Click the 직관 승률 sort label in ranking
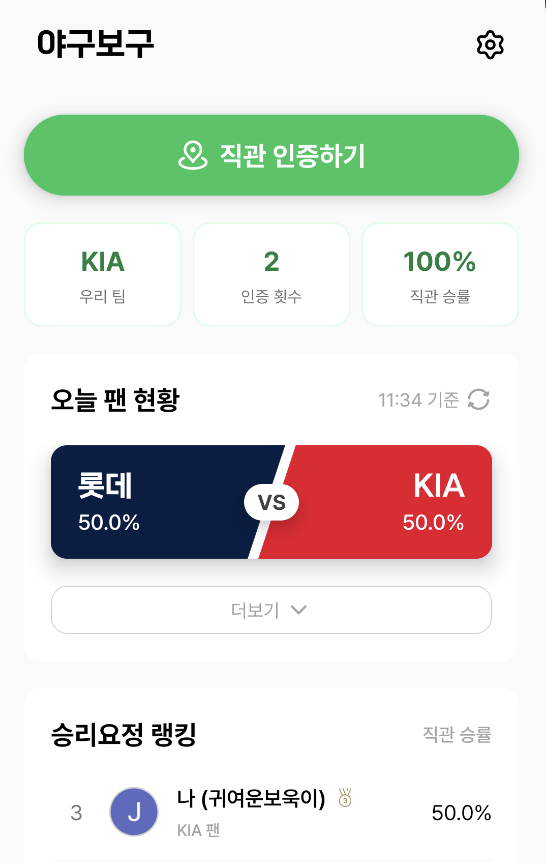 click(457, 735)
